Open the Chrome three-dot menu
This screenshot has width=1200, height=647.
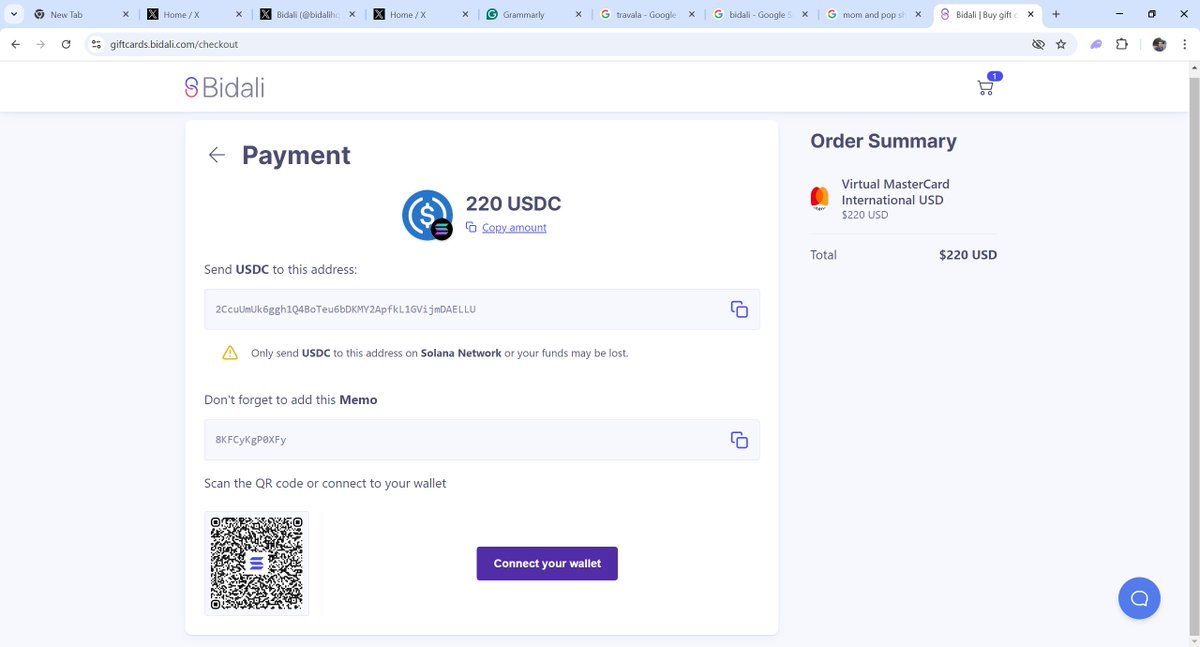[1185, 44]
